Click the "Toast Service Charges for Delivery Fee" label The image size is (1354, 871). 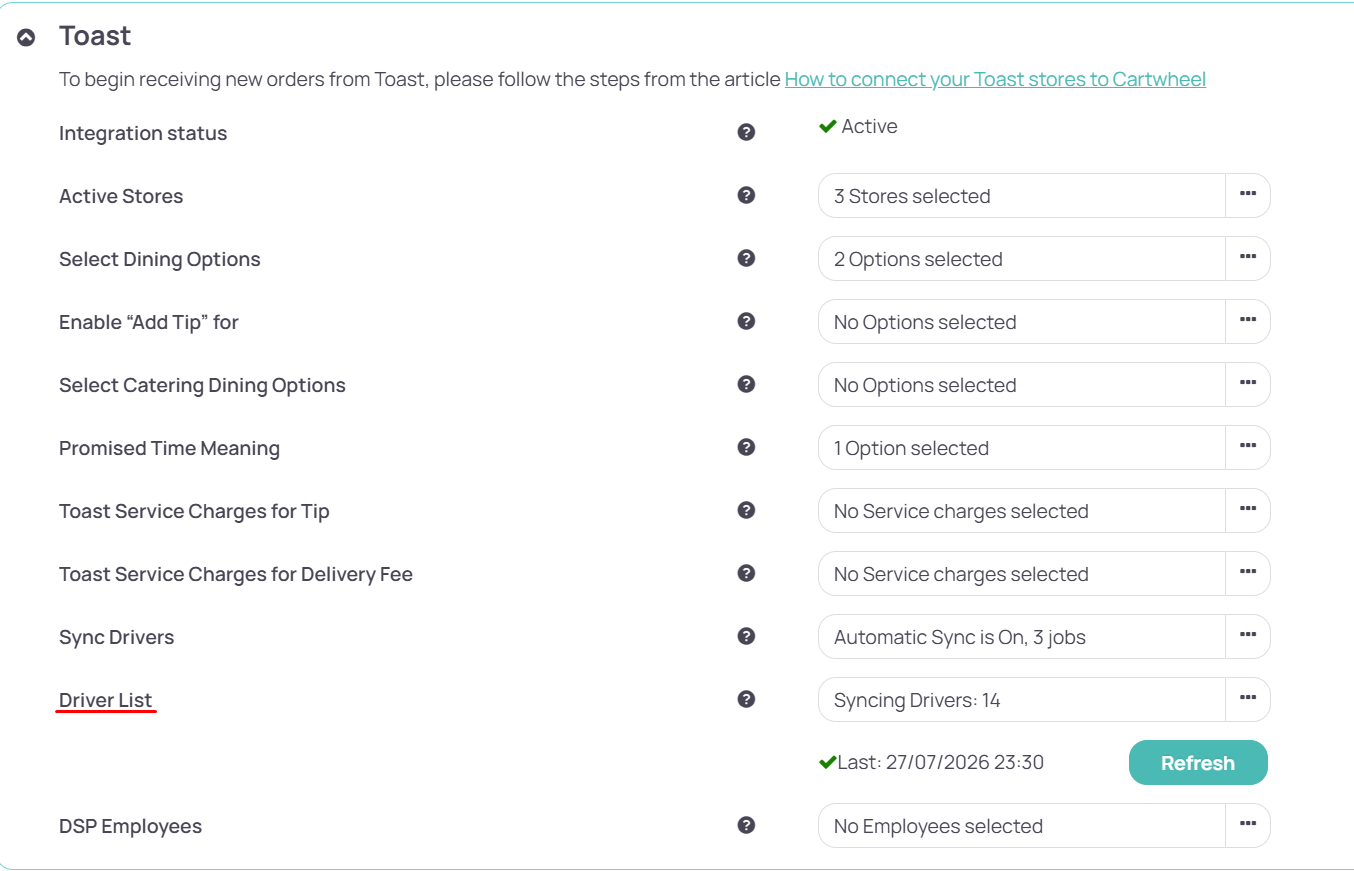pyautogui.click(x=236, y=574)
